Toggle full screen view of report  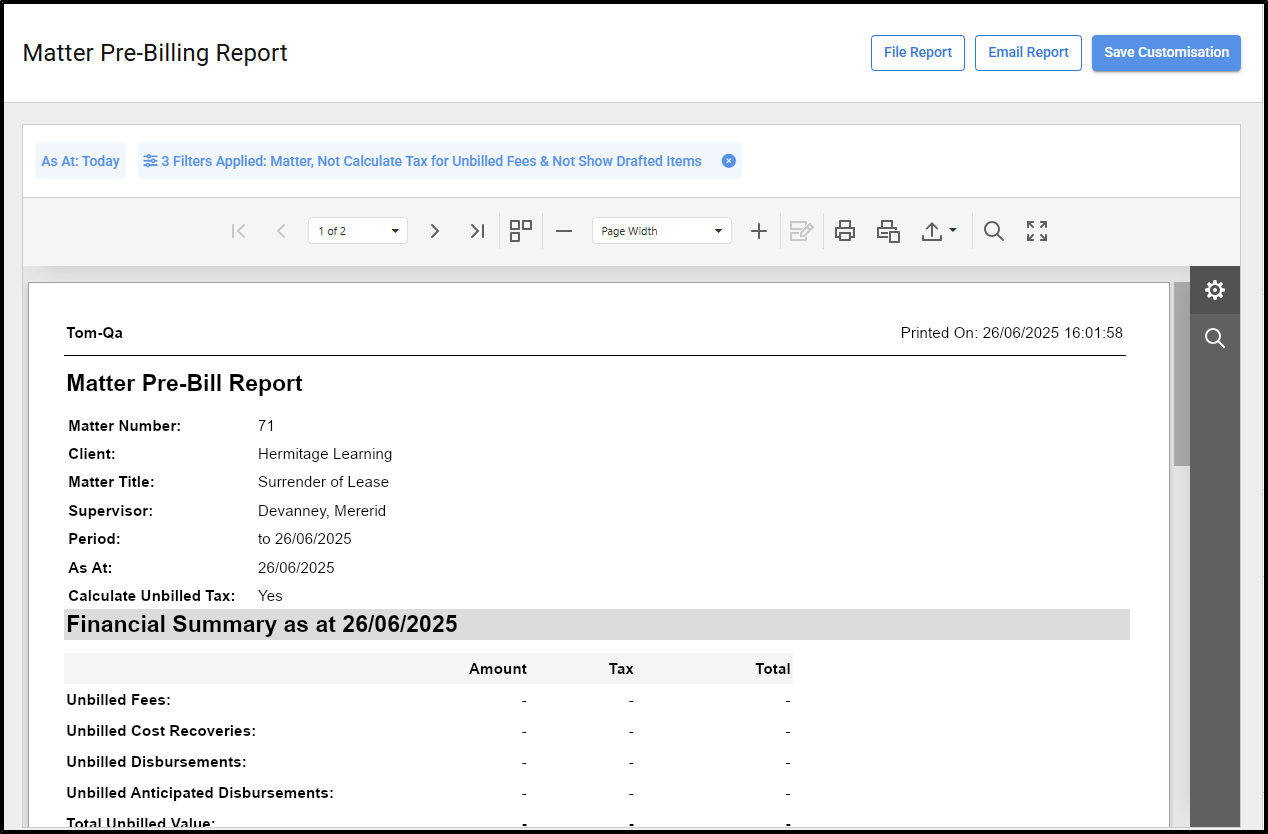1037,231
